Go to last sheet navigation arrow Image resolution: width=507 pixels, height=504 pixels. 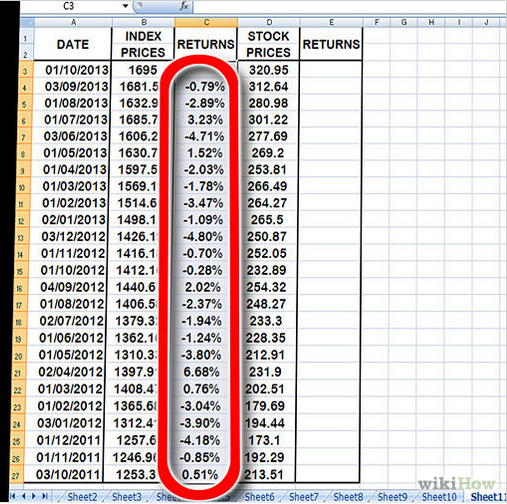45,496
